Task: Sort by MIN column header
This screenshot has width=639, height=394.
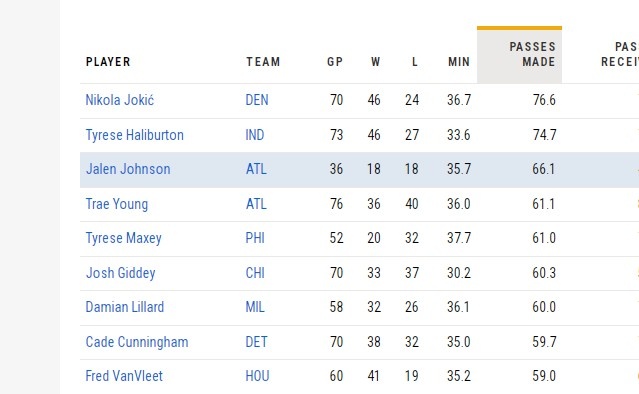Action: 459,62
